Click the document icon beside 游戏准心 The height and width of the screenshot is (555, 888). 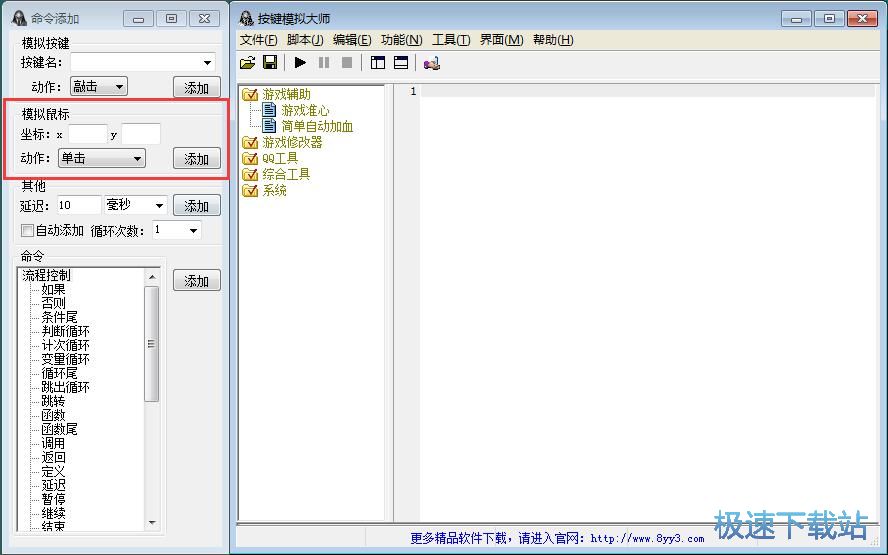270,110
